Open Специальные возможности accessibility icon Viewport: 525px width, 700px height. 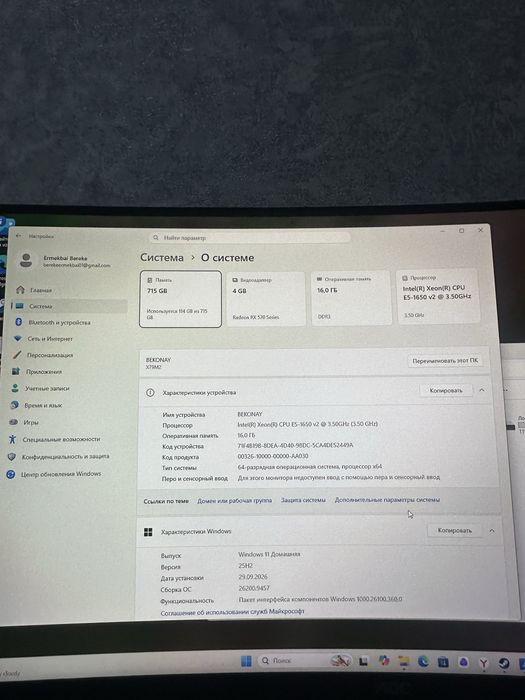pos(12,439)
